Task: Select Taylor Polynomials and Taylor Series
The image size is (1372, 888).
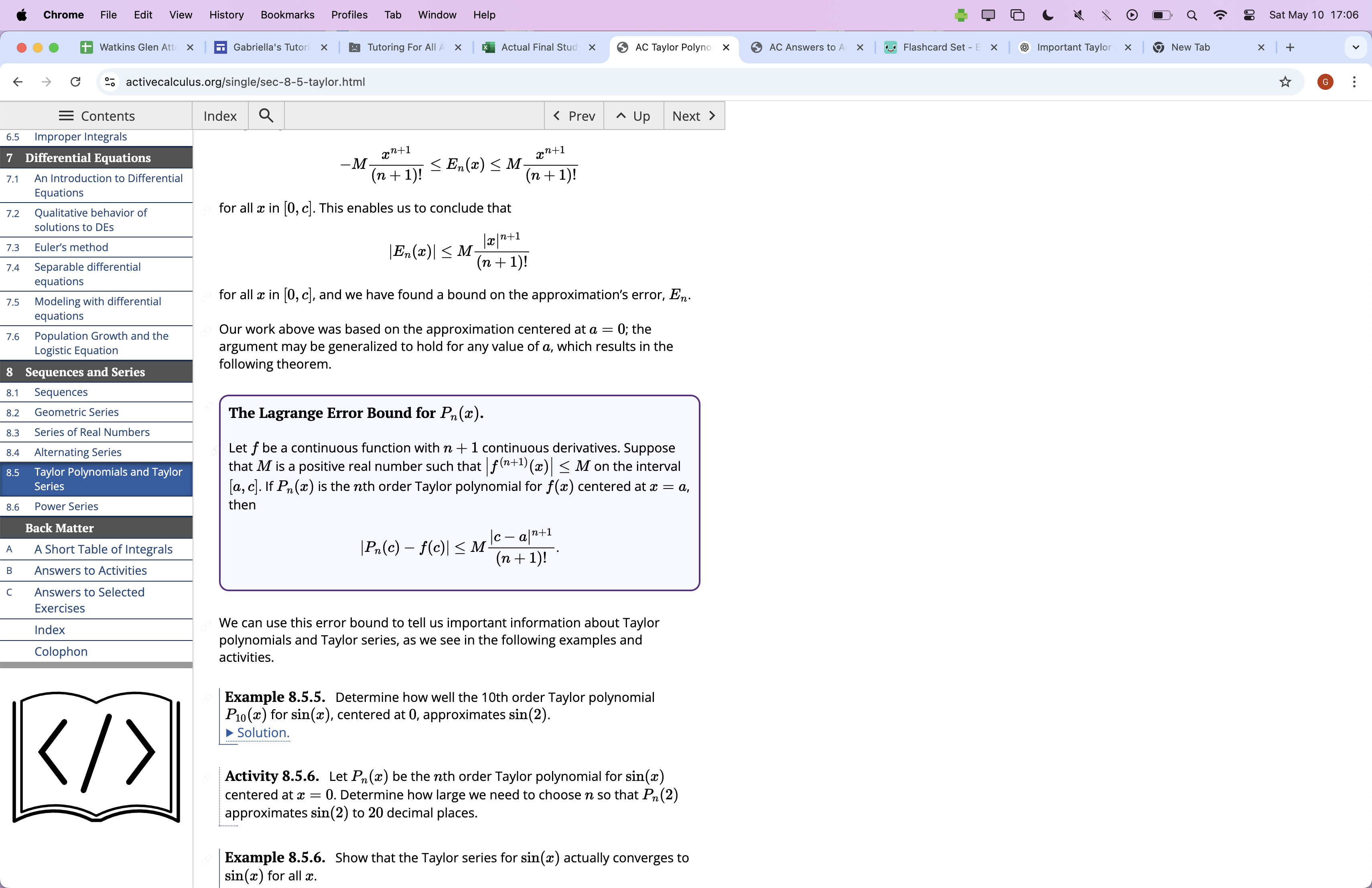Action: tap(108, 479)
